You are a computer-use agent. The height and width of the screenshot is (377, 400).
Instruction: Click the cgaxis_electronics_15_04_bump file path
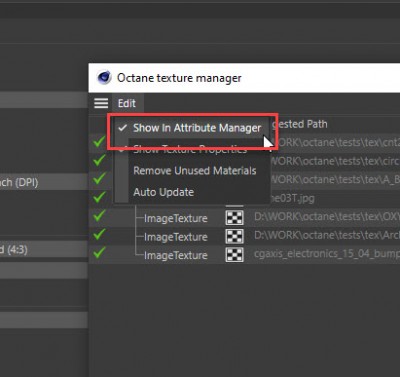click(x=327, y=254)
